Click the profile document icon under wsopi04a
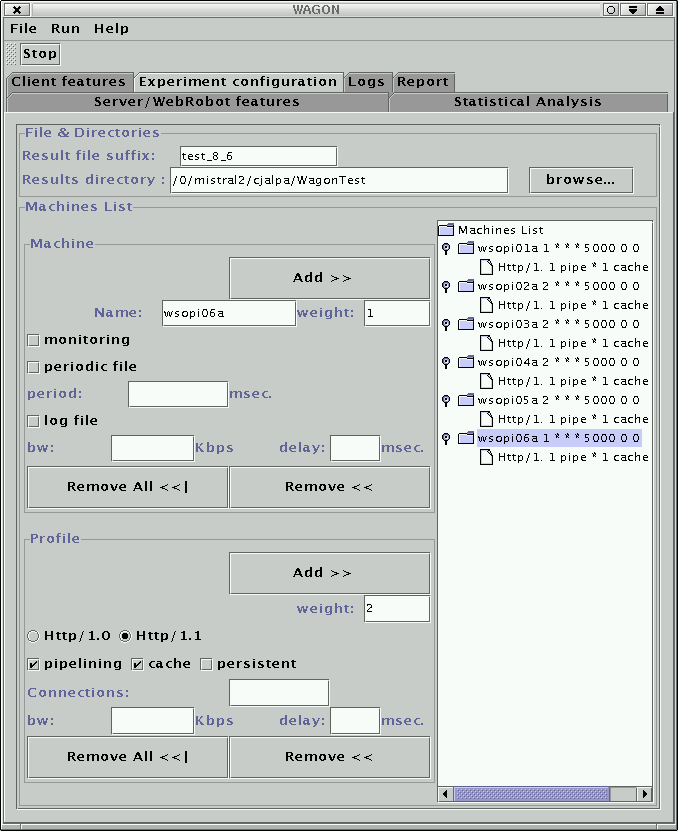Viewport: 678px width, 831px height. (487, 381)
